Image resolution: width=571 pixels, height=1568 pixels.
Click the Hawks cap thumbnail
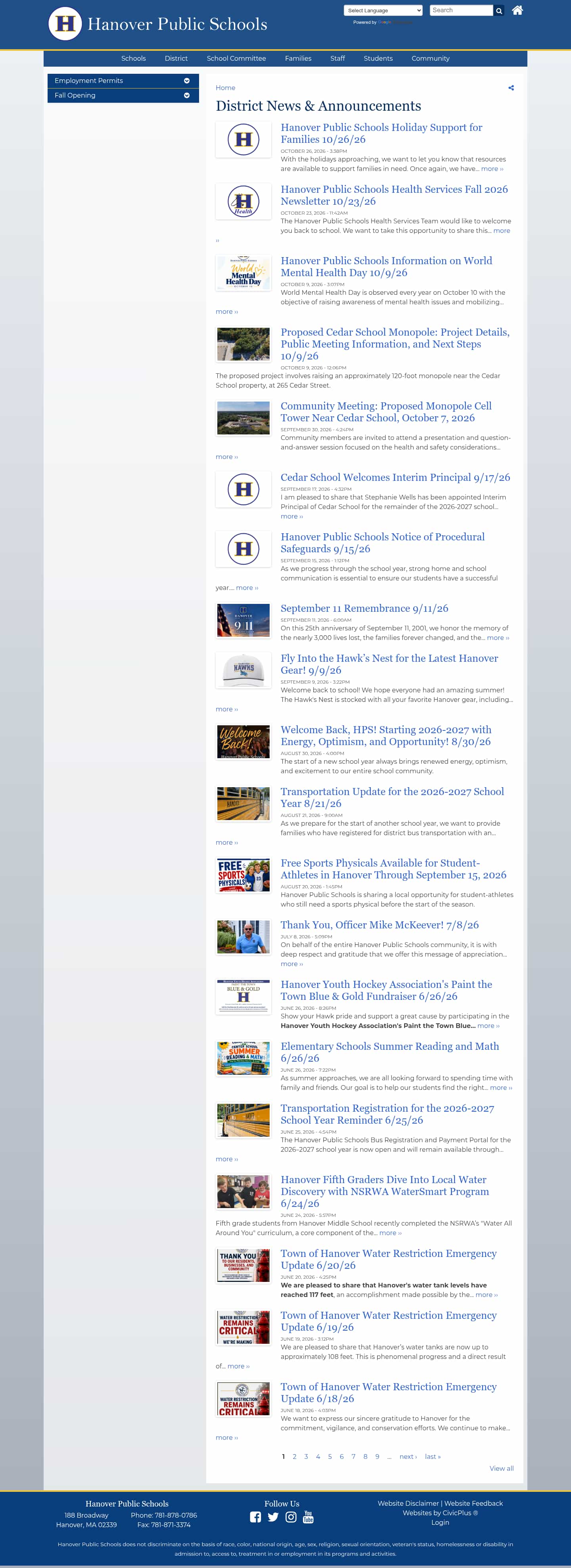click(243, 670)
